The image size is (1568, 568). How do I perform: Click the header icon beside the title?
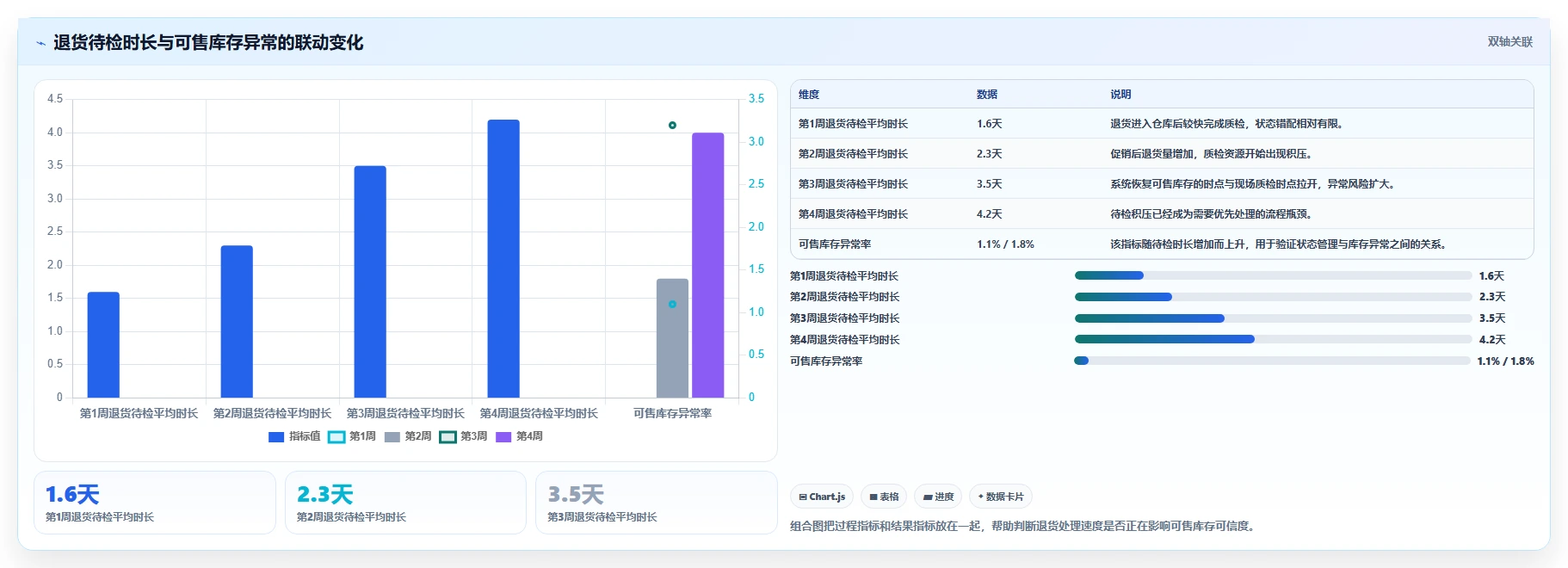[x=40, y=43]
